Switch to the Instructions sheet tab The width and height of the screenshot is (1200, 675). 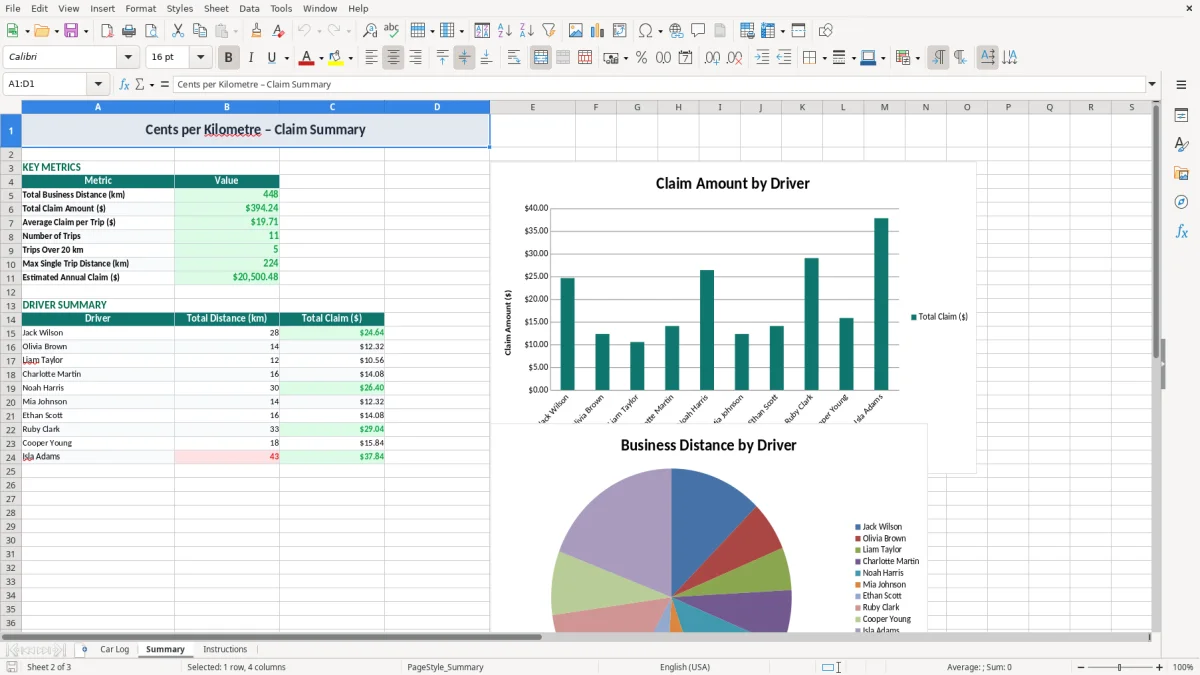click(225, 649)
